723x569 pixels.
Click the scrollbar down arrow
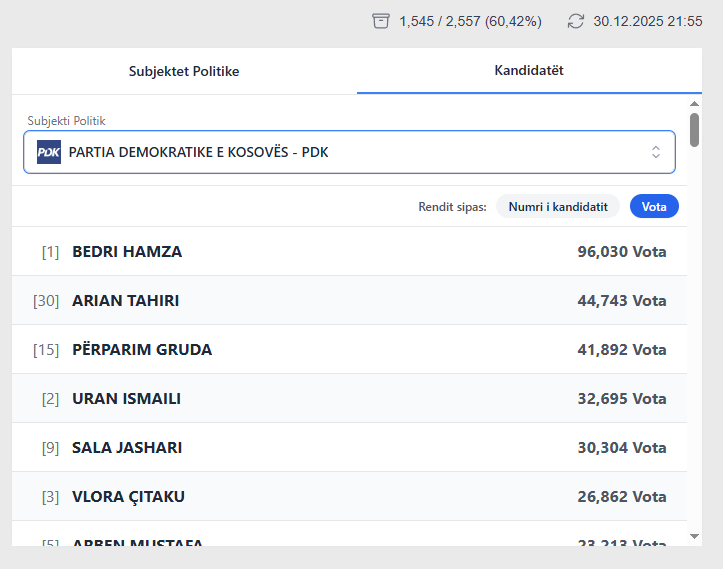pyautogui.click(x=695, y=537)
